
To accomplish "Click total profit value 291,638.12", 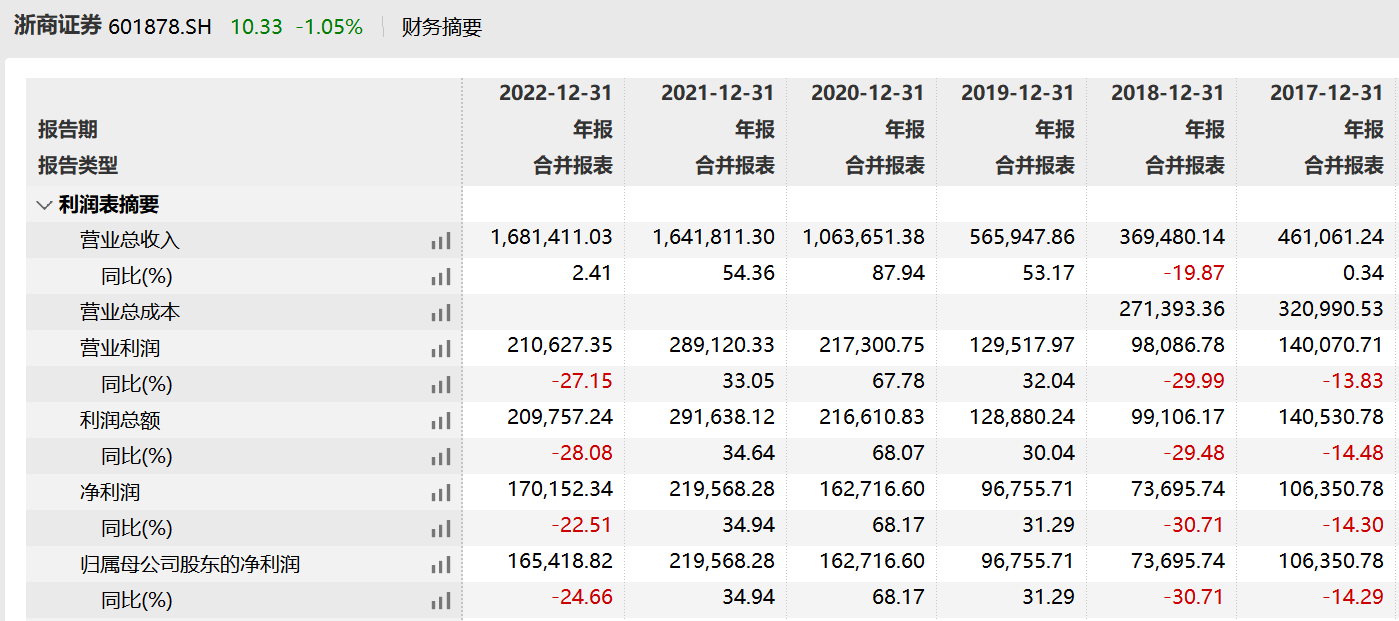I will [x=722, y=418].
